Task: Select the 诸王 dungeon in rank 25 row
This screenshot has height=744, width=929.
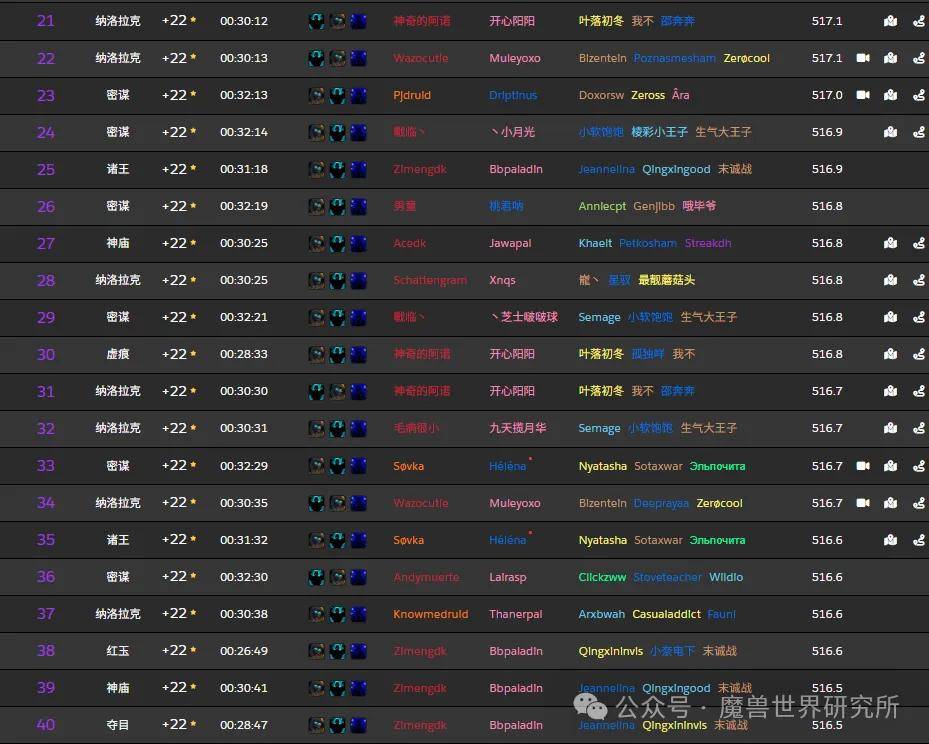Action: pyautogui.click(x=118, y=169)
